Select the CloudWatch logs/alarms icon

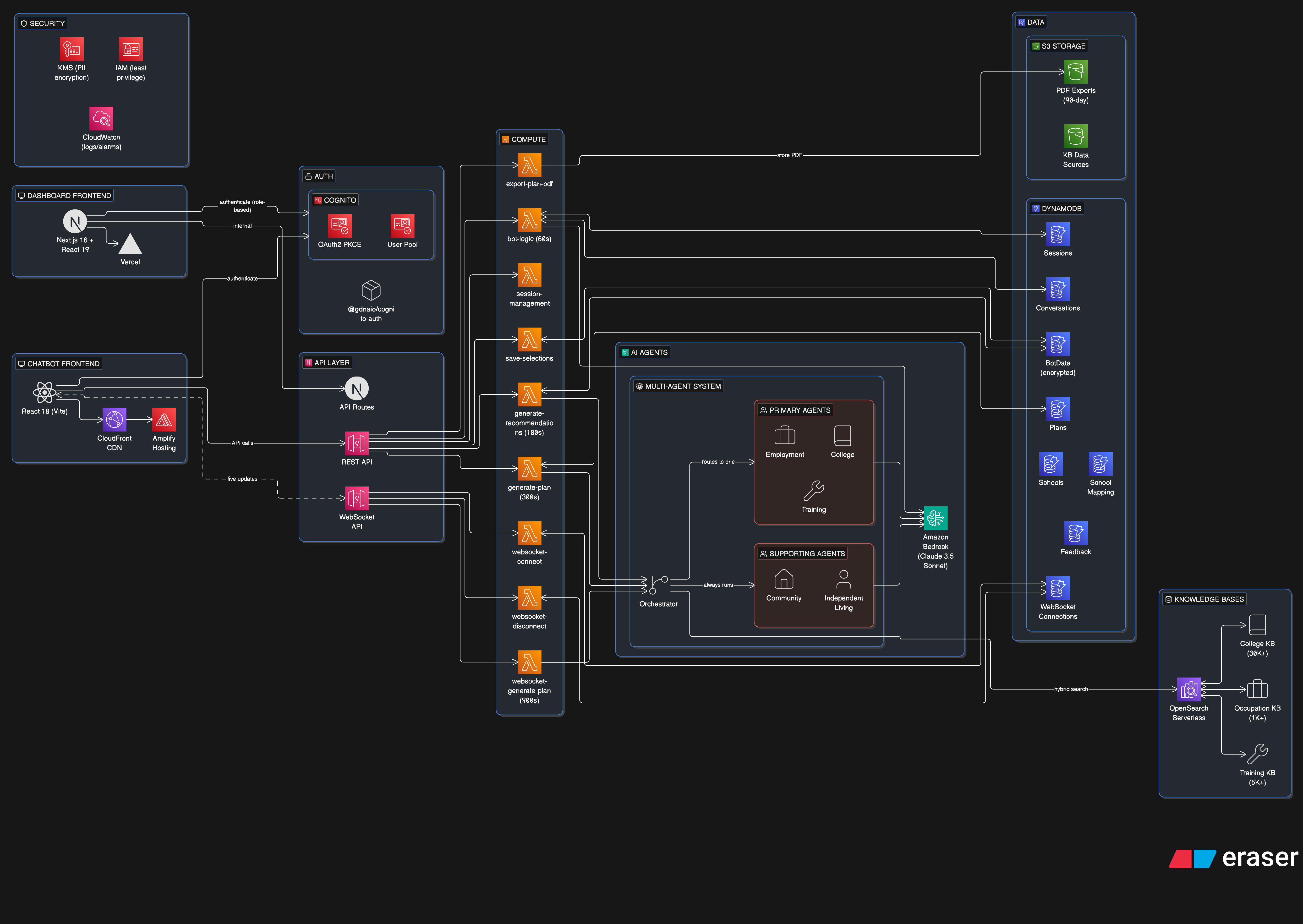pos(101,119)
